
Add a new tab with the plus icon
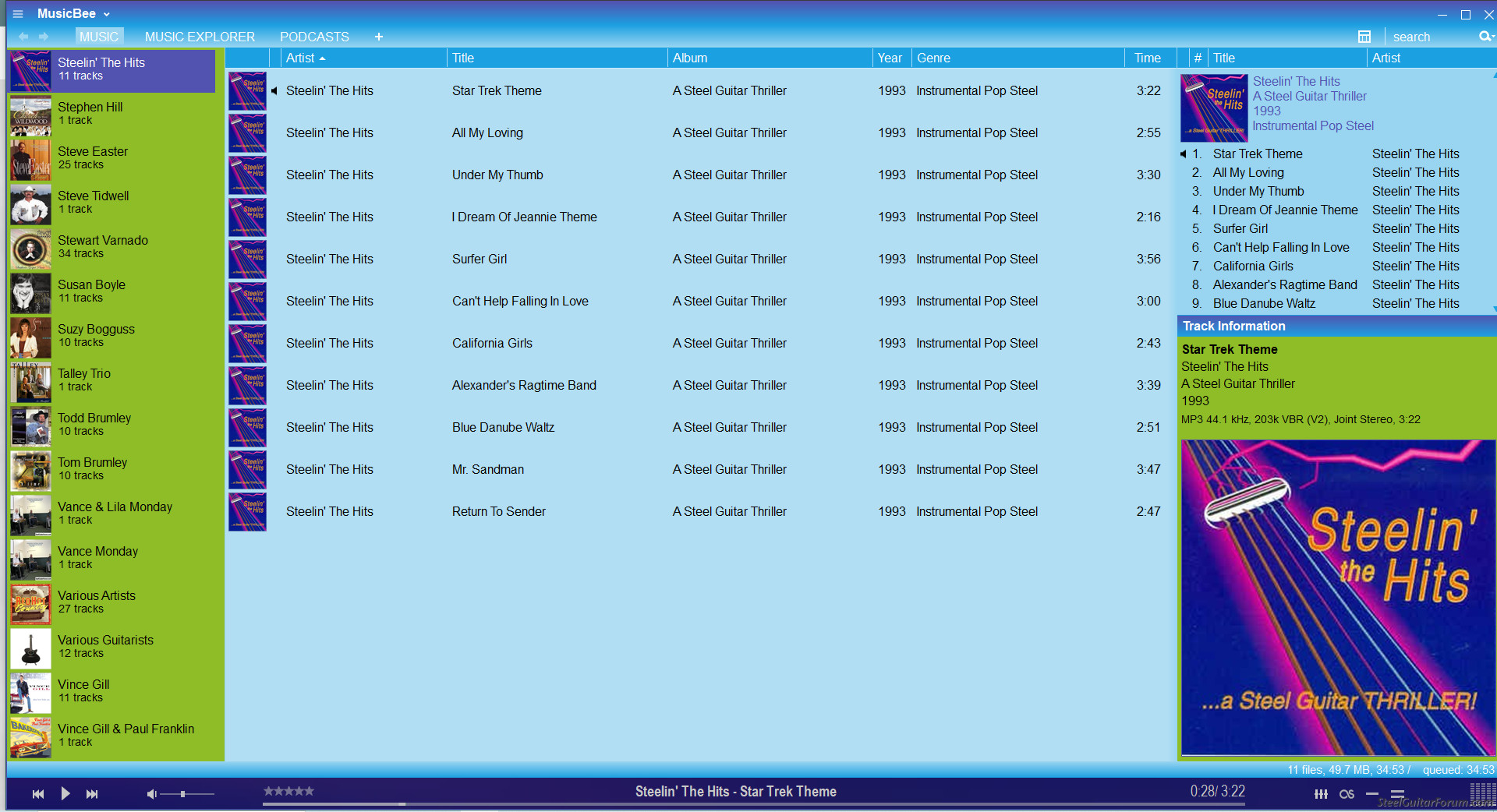tap(379, 37)
